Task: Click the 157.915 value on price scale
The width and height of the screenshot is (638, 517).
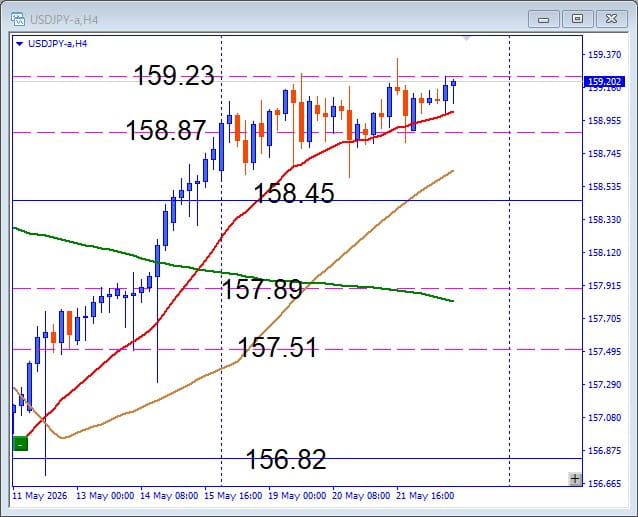Action: point(605,286)
